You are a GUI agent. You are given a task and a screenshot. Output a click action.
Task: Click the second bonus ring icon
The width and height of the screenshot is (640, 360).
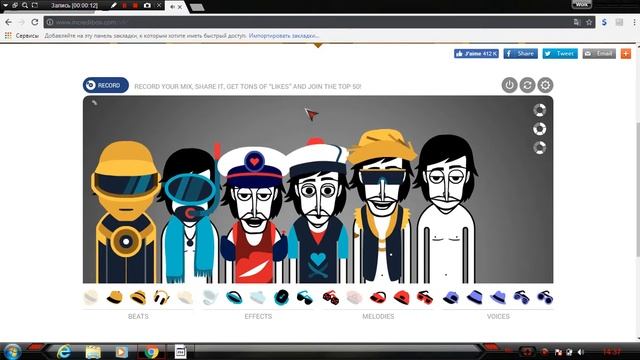540,129
